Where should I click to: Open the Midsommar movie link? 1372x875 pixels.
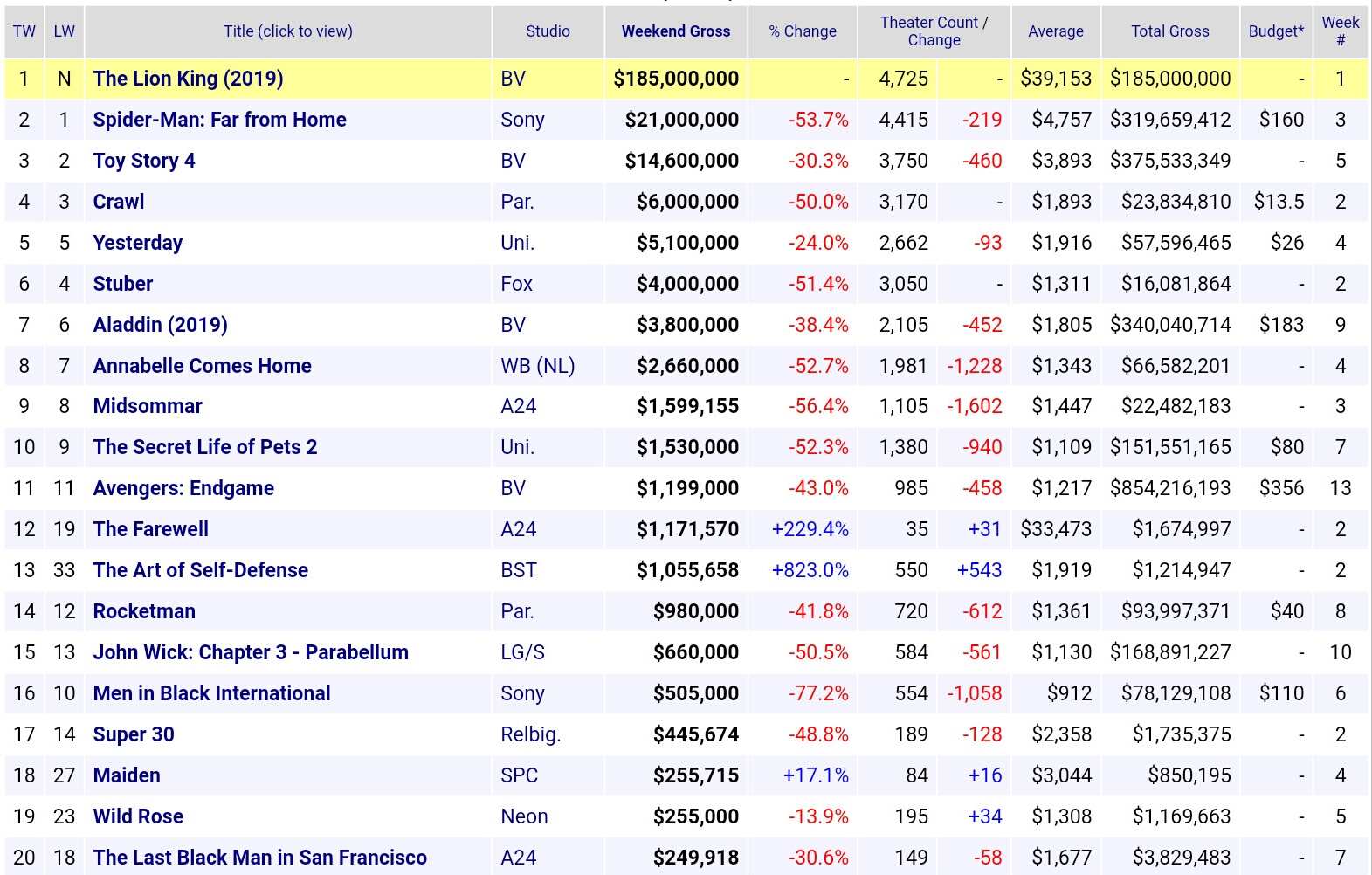point(148,406)
